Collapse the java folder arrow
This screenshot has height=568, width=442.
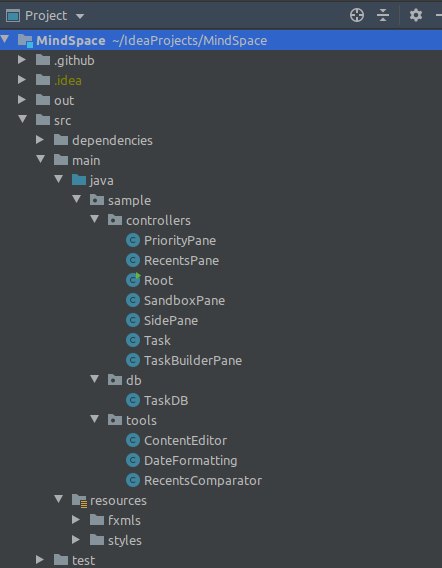(59, 179)
